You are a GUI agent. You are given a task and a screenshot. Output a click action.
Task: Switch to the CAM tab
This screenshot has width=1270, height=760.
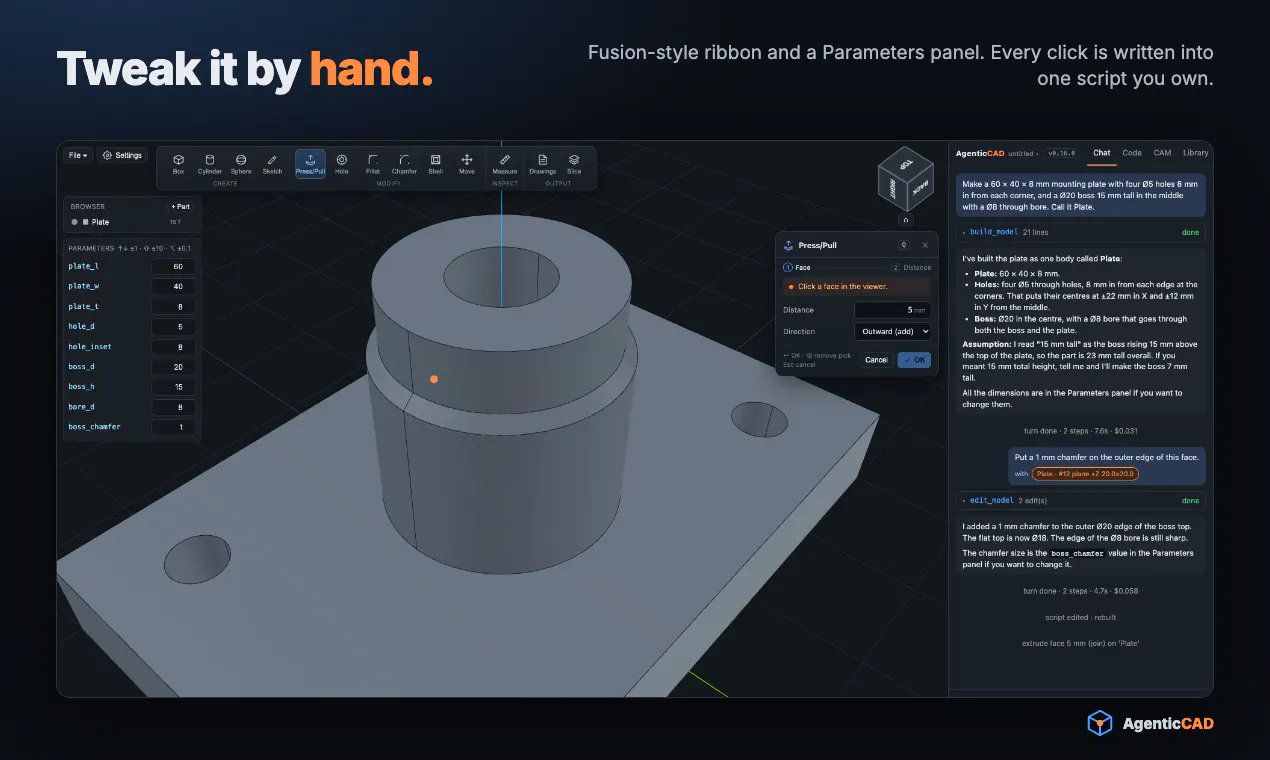(x=1162, y=153)
